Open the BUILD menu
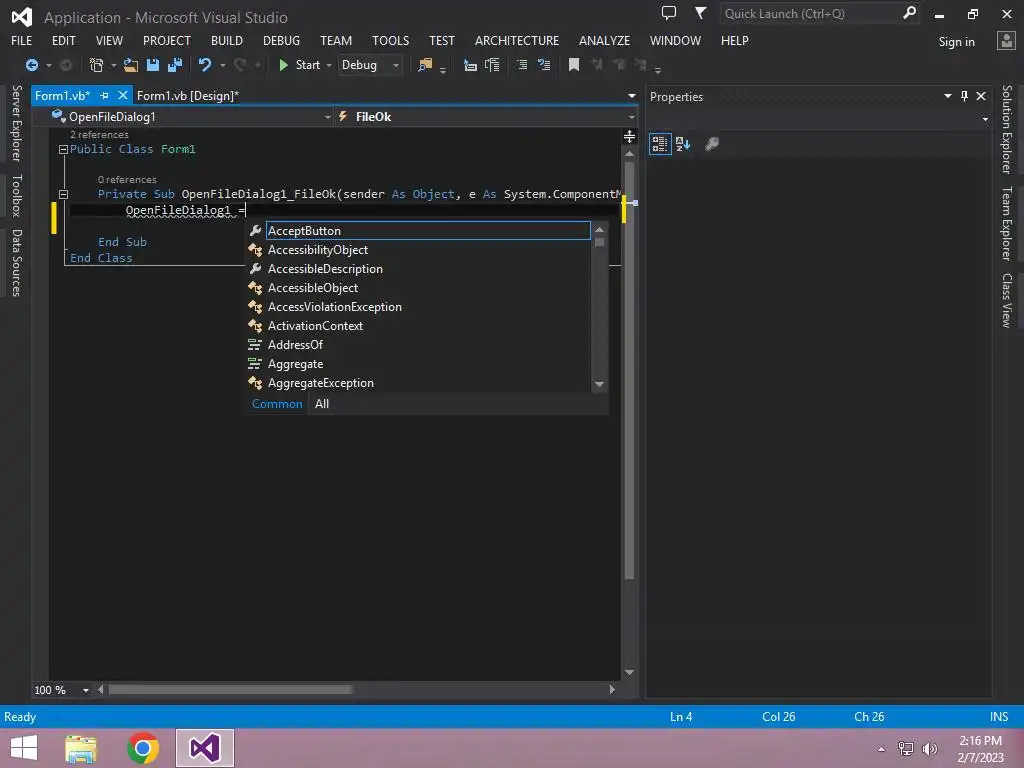This screenshot has height=768, width=1024. pyautogui.click(x=227, y=40)
